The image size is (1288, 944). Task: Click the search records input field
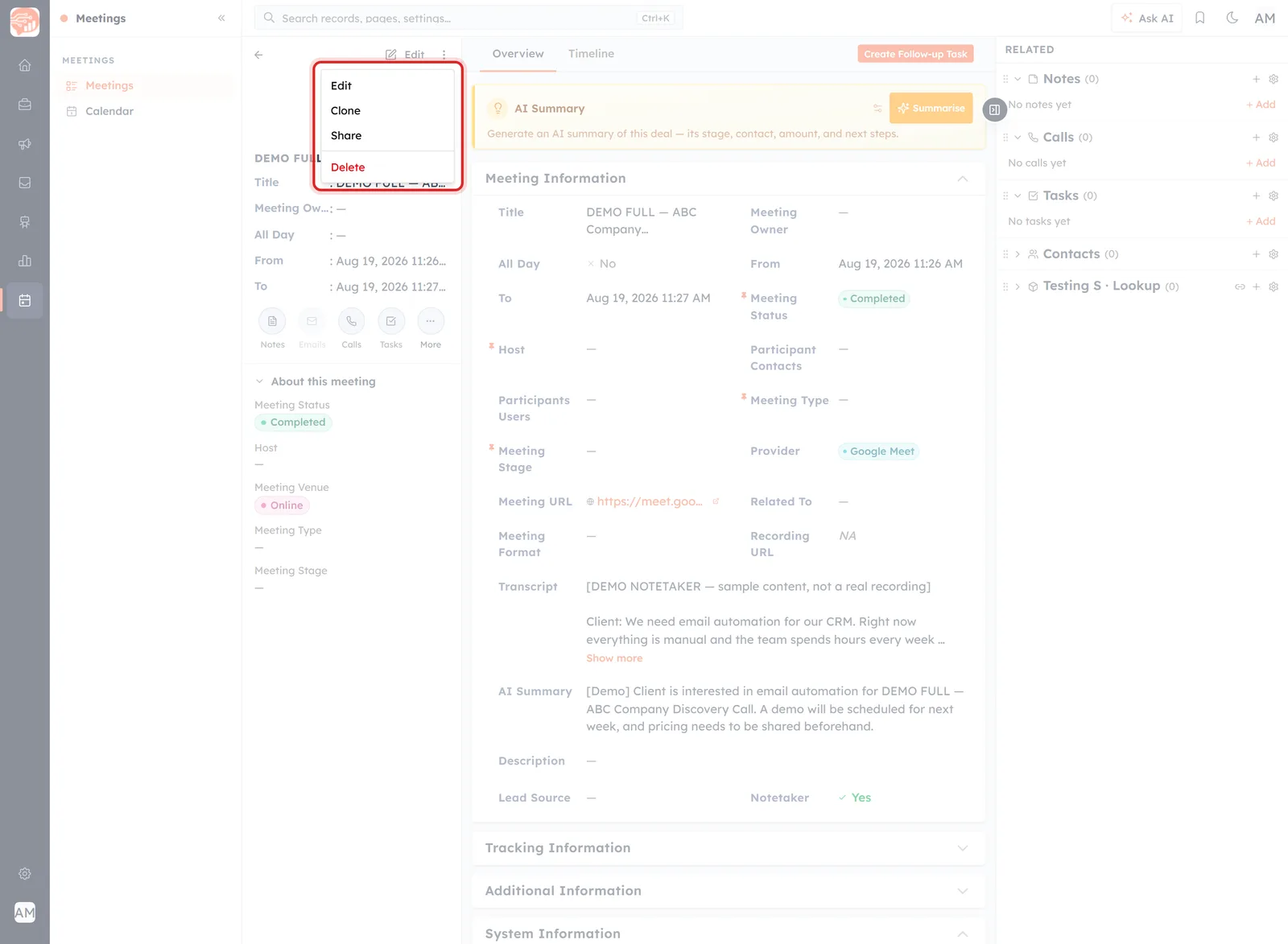(469, 18)
